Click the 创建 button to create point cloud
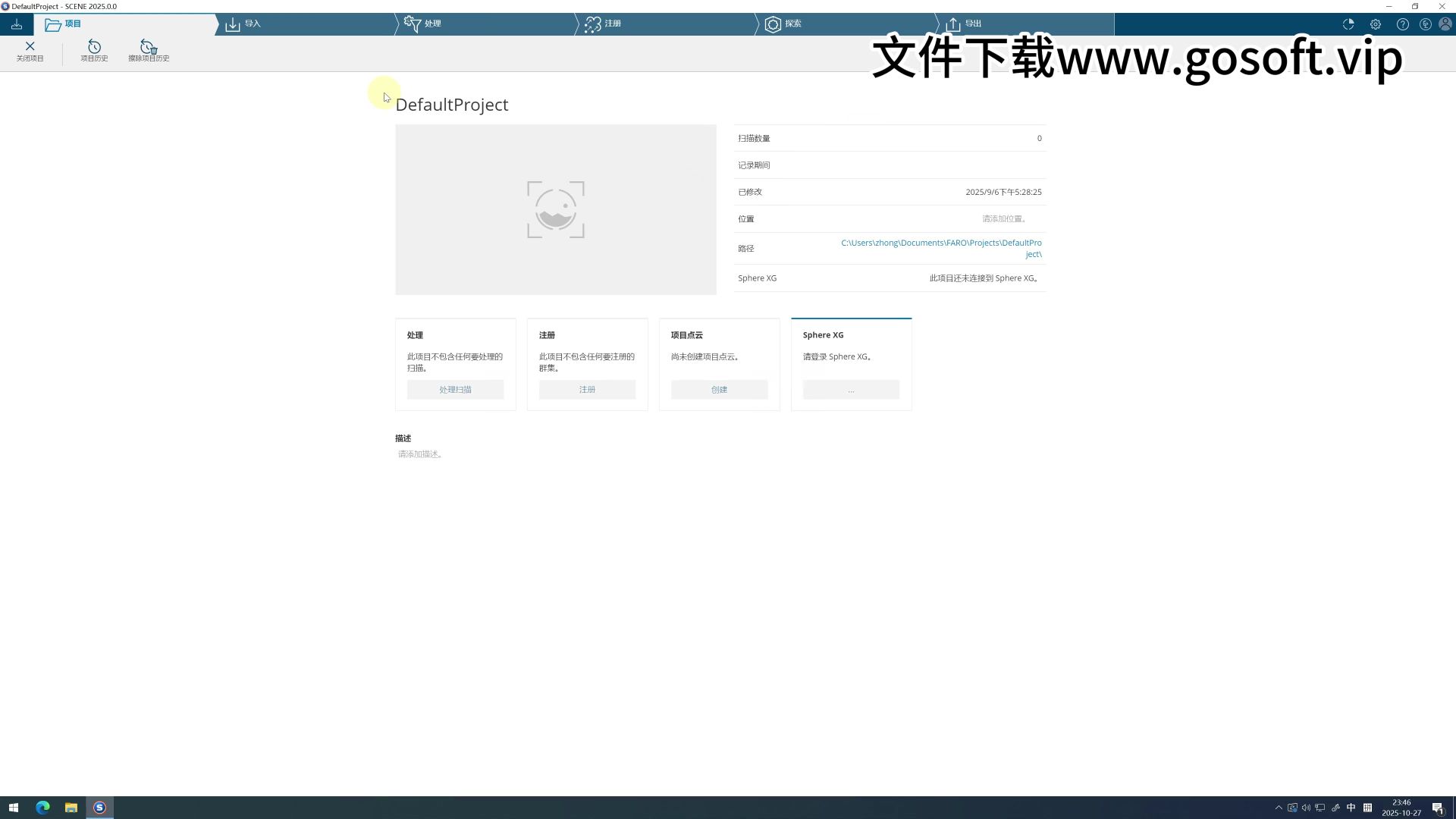Viewport: 1456px width, 819px height. coord(719,389)
